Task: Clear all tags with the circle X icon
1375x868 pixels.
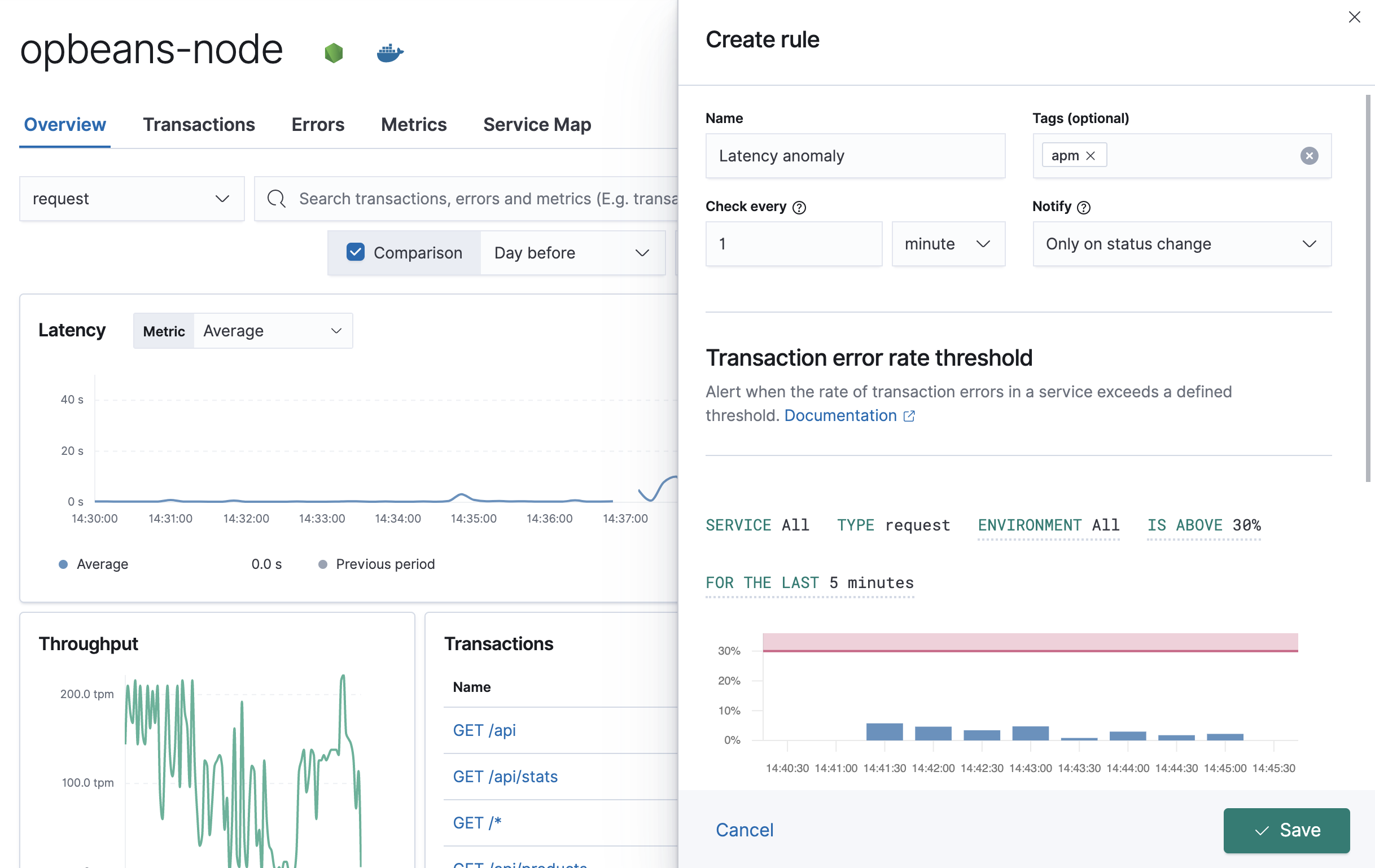Action: 1309,156
